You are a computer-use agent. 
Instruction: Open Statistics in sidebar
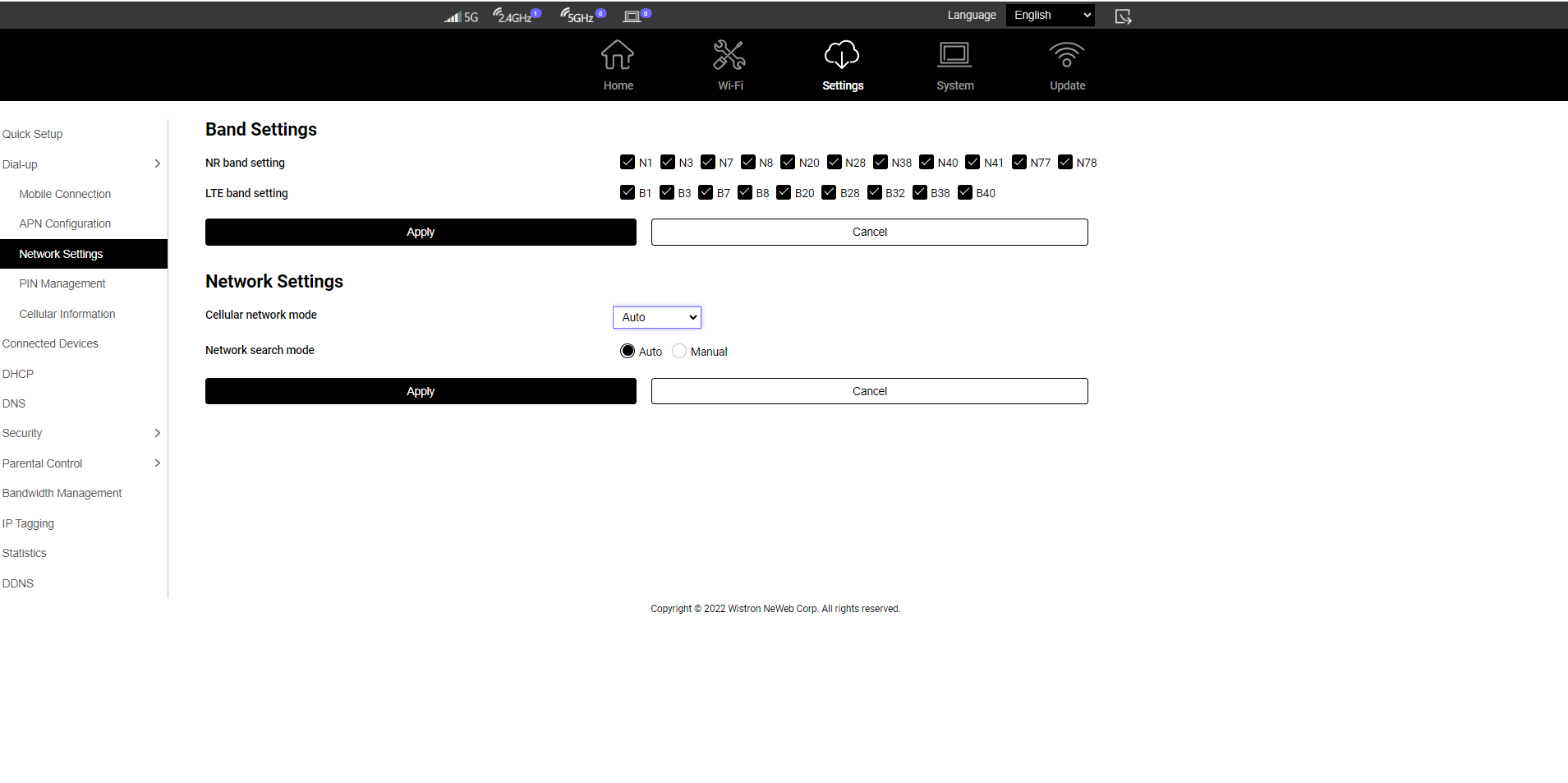click(x=25, y=553)
